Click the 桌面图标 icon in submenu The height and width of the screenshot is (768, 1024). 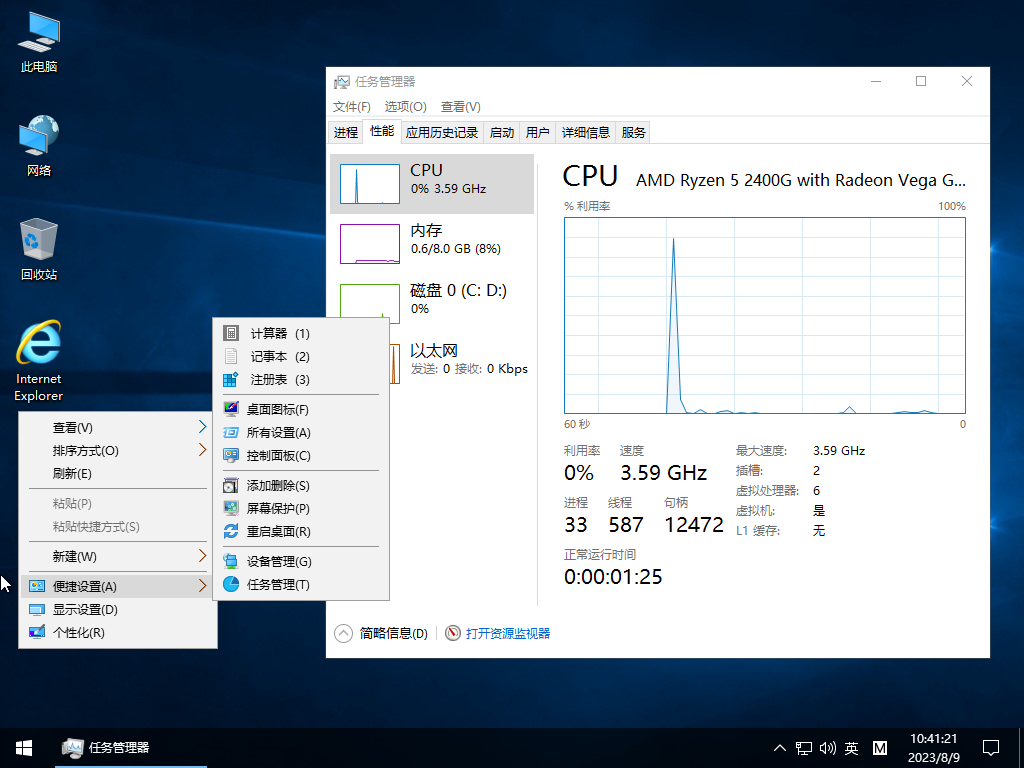click(231, 409)
